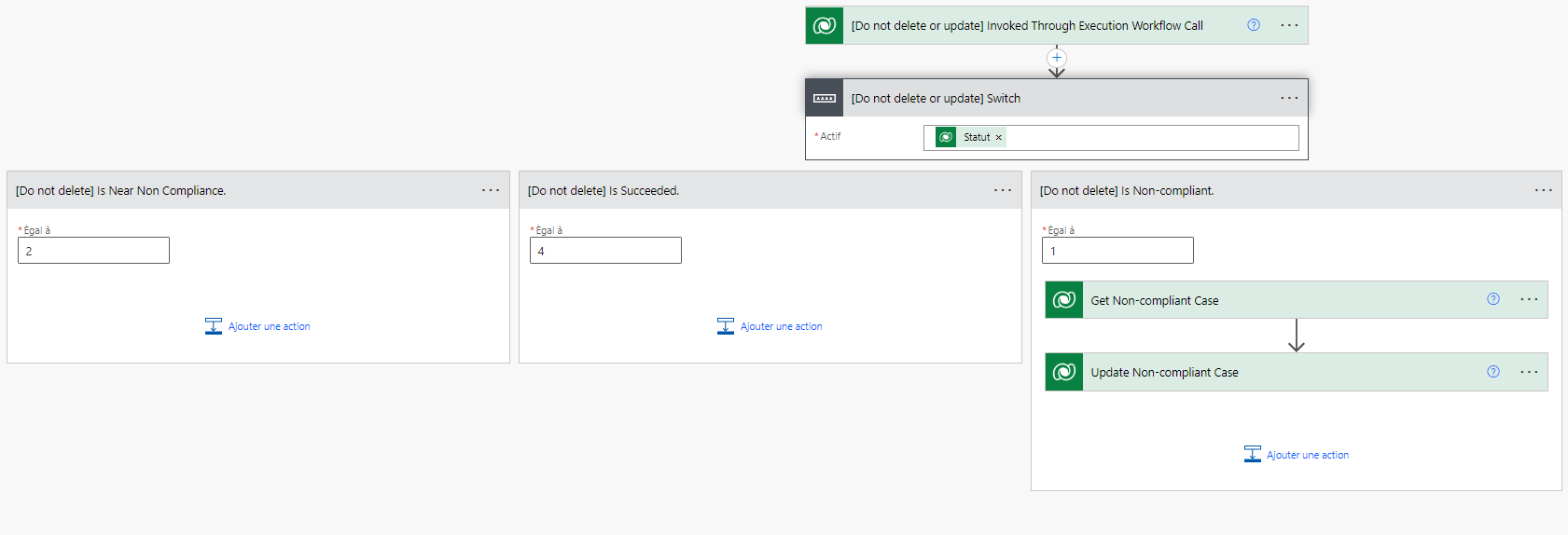Image resolution: width=1568 pixels, height=535 pixels.
Task: Open ellipsis menu for Update Non-compliant Case
Action: click(x=1529, y=372)
